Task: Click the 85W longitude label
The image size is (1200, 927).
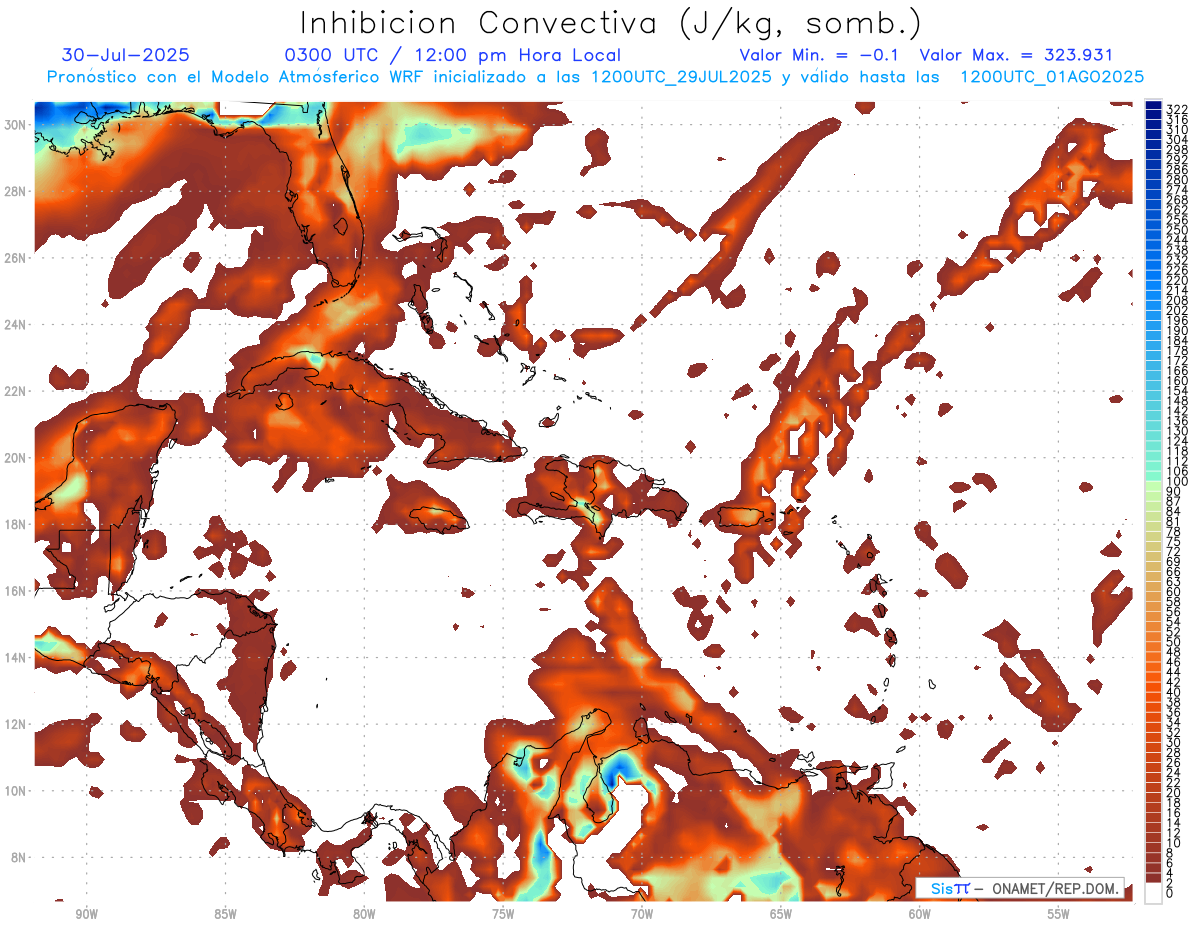Action: click(x=225, y=915)
